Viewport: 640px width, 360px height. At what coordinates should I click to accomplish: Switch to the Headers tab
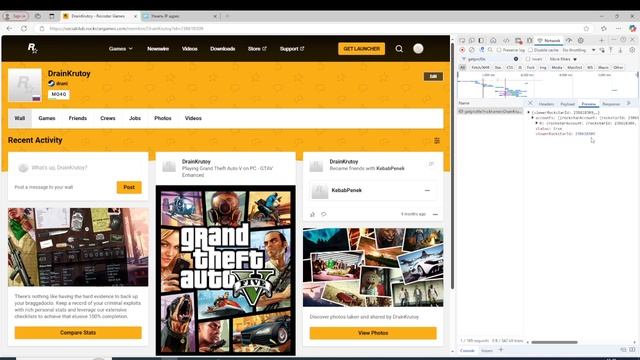click(x=546, y=104)
